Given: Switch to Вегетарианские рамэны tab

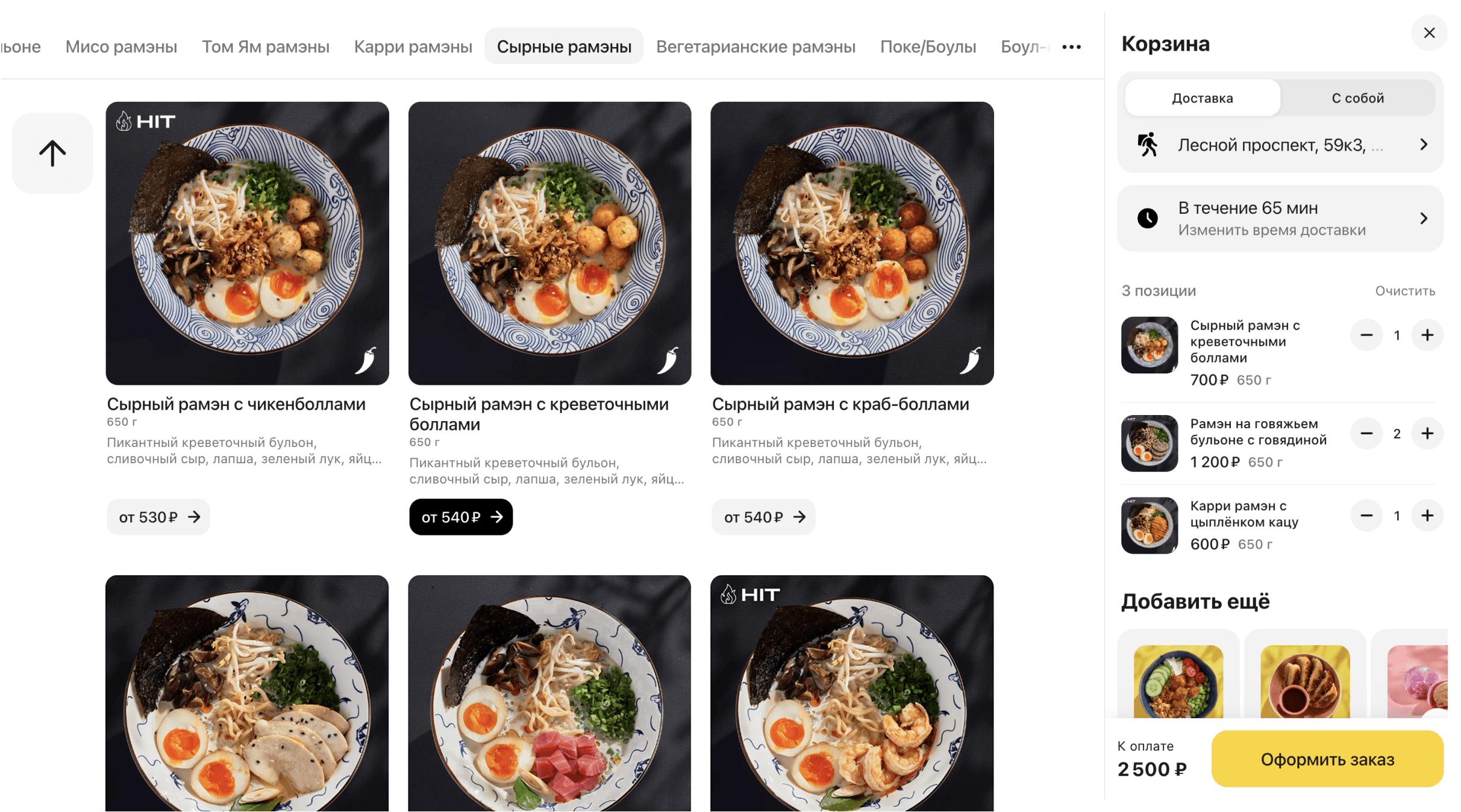Looking at the screenshot, I should 756,47.
